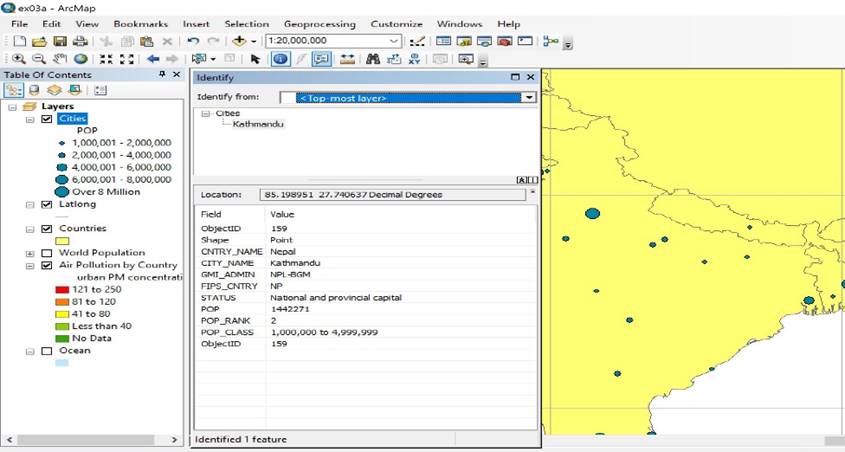Viewport: 845px width, 452px height.
Task: Switch to List By Visibility view
Action: click(54, 90)
